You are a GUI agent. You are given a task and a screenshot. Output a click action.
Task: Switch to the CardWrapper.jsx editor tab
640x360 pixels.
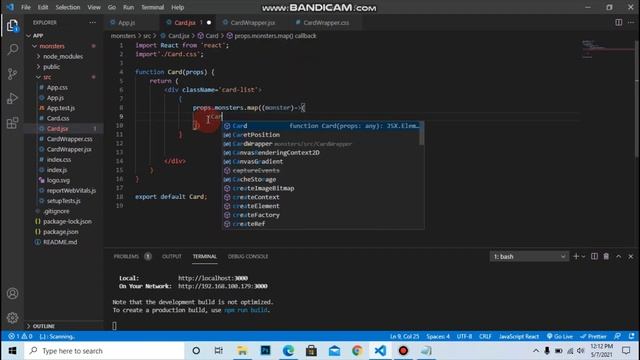click(x=253, y=22)
